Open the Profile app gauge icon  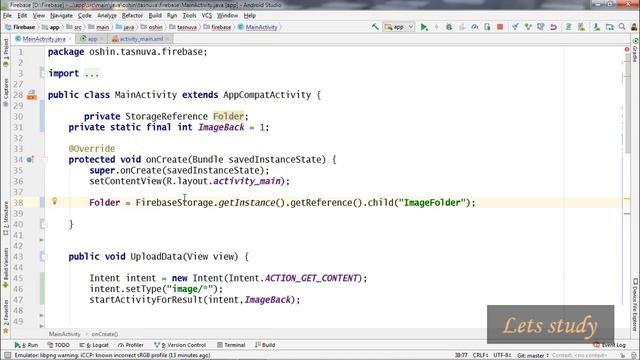[474, 27]
